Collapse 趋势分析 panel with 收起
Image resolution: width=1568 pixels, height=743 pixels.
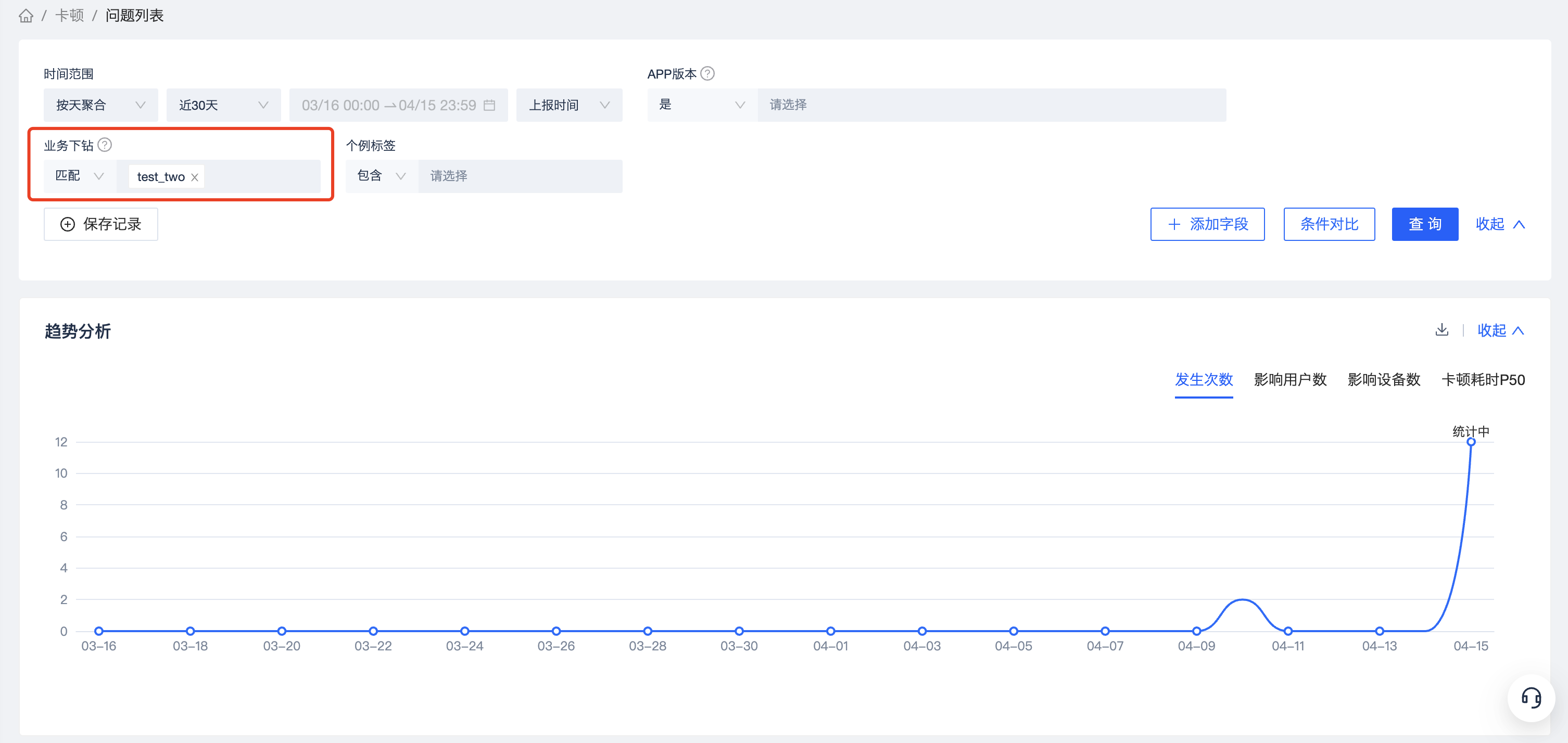(1500, 330)
